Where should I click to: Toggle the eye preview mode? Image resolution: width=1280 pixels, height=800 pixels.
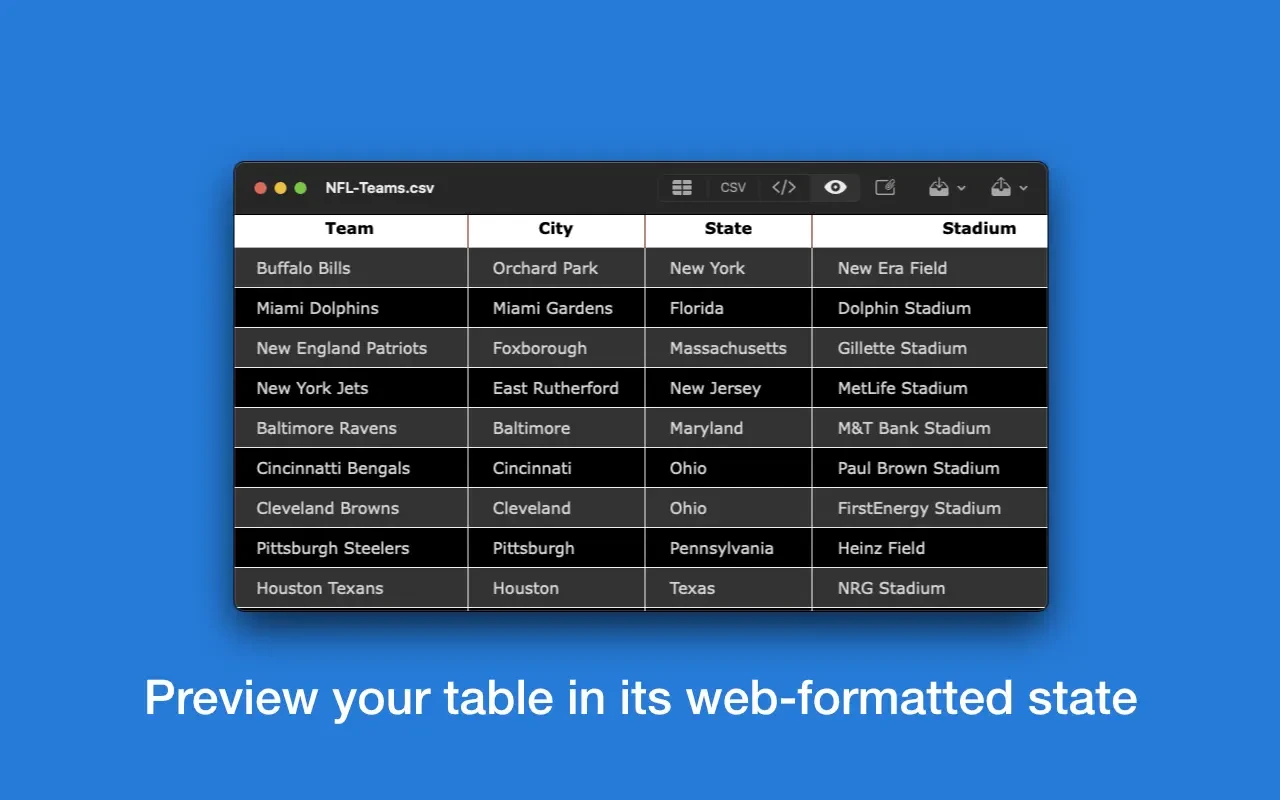[x=835, y=188]
